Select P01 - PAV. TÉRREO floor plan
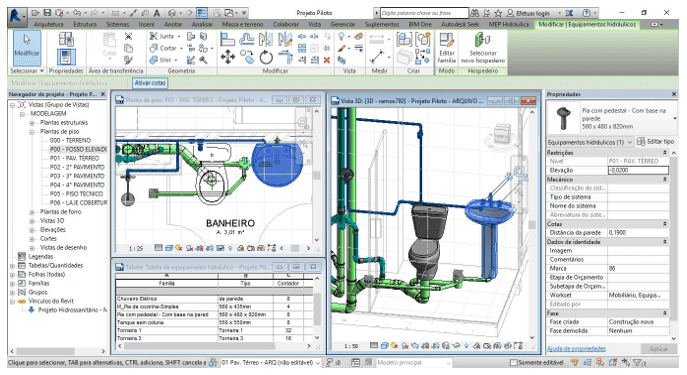 coord(74,158)
